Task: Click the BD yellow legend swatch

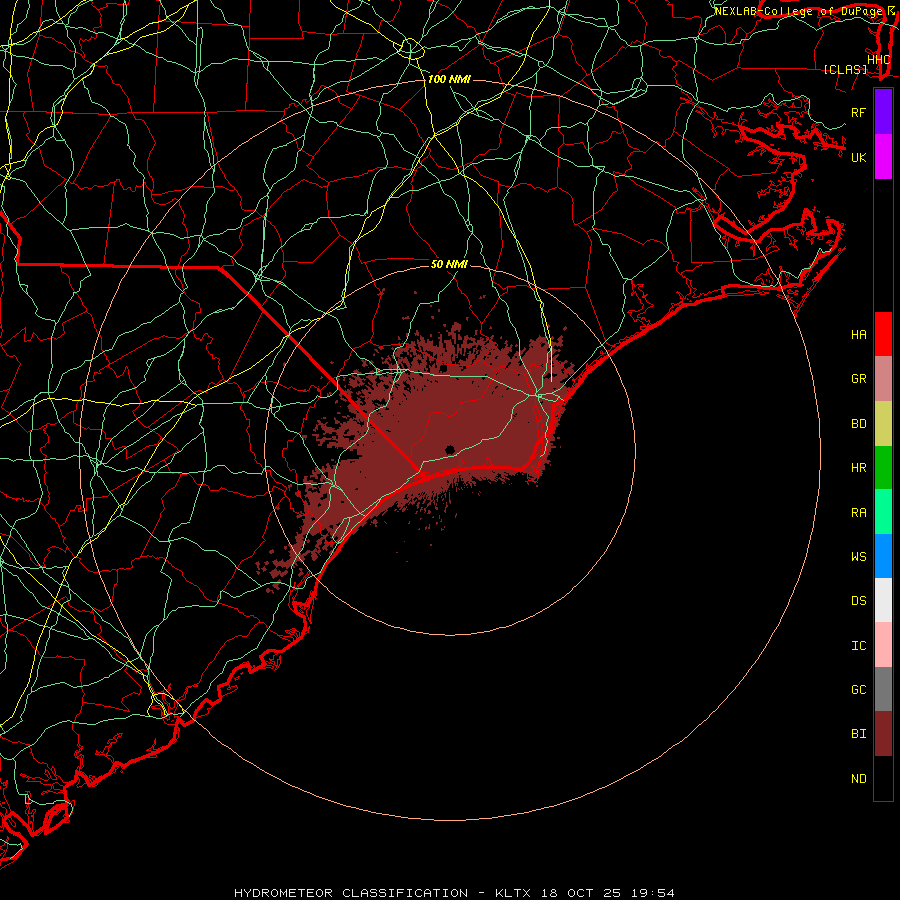Action: click(x=883, y=424)
